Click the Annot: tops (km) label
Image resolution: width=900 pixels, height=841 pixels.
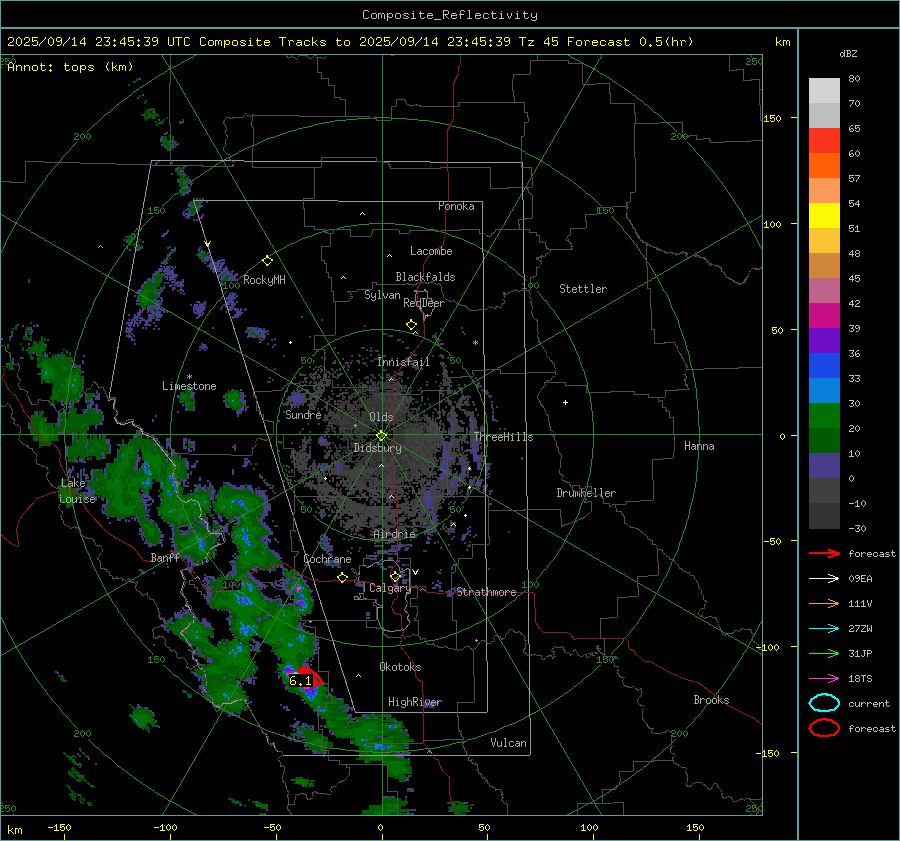click(x=70, y=67)
